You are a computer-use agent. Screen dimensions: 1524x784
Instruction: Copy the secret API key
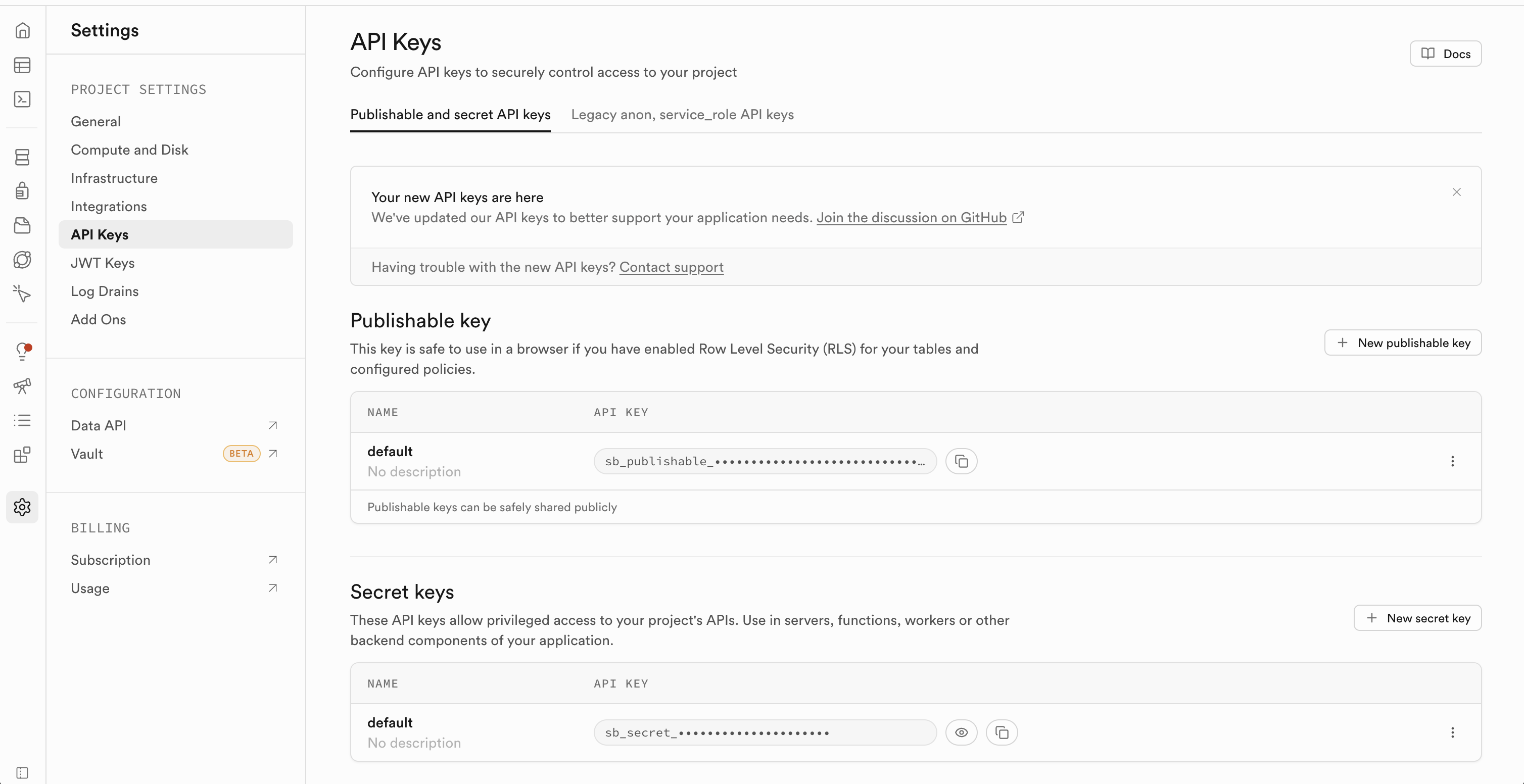tap(1001, 732)
